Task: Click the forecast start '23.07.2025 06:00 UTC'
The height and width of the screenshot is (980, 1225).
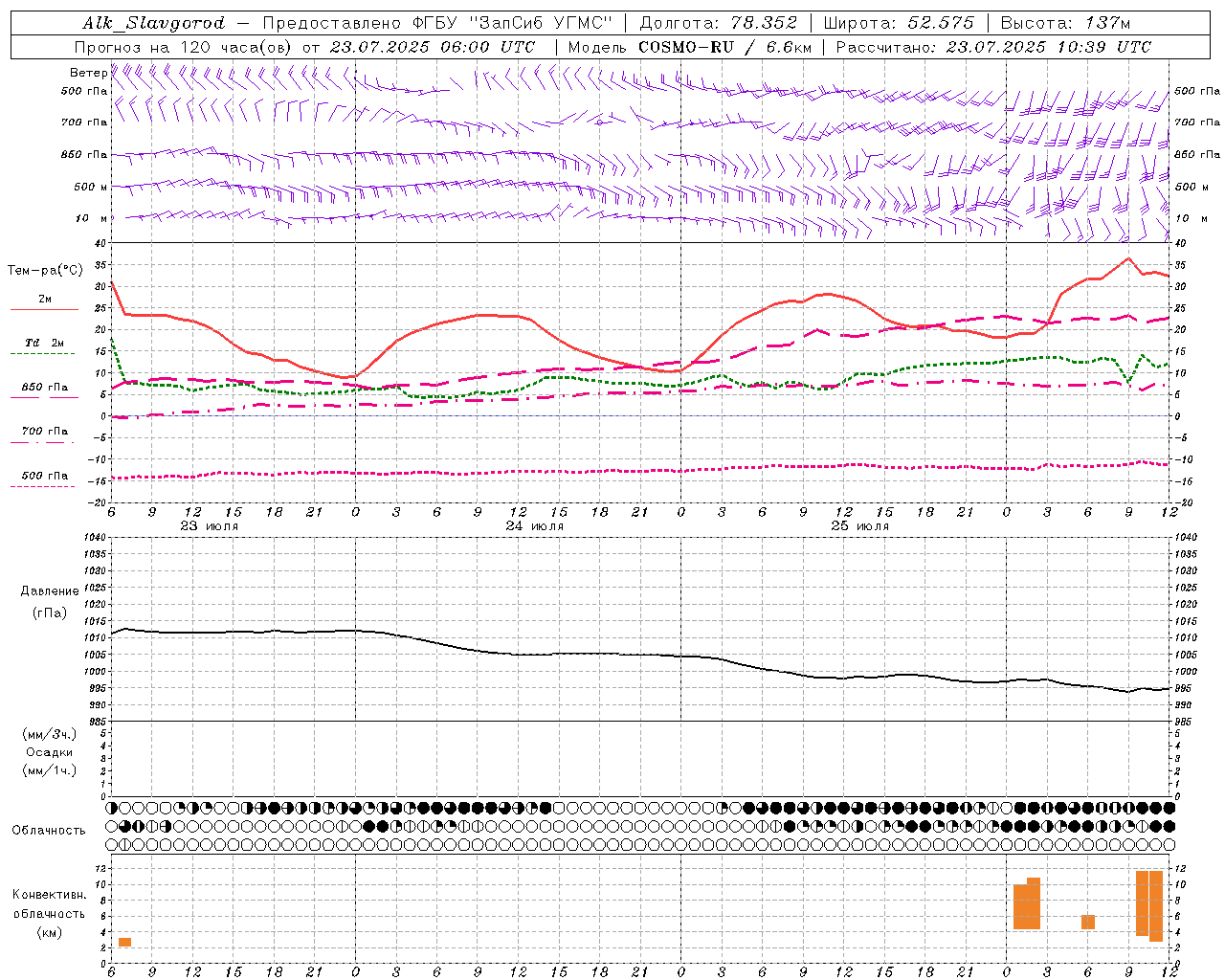Action: (433, 47)
